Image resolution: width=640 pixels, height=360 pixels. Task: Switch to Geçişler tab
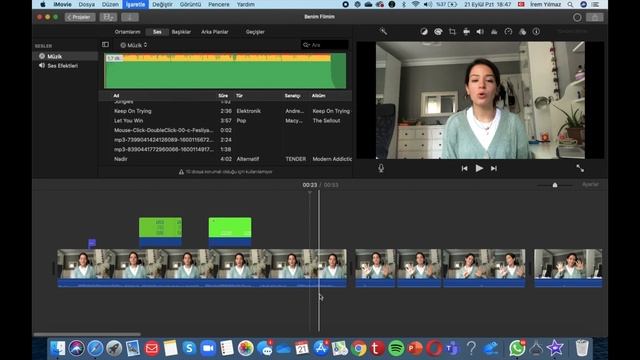[255, 32]
